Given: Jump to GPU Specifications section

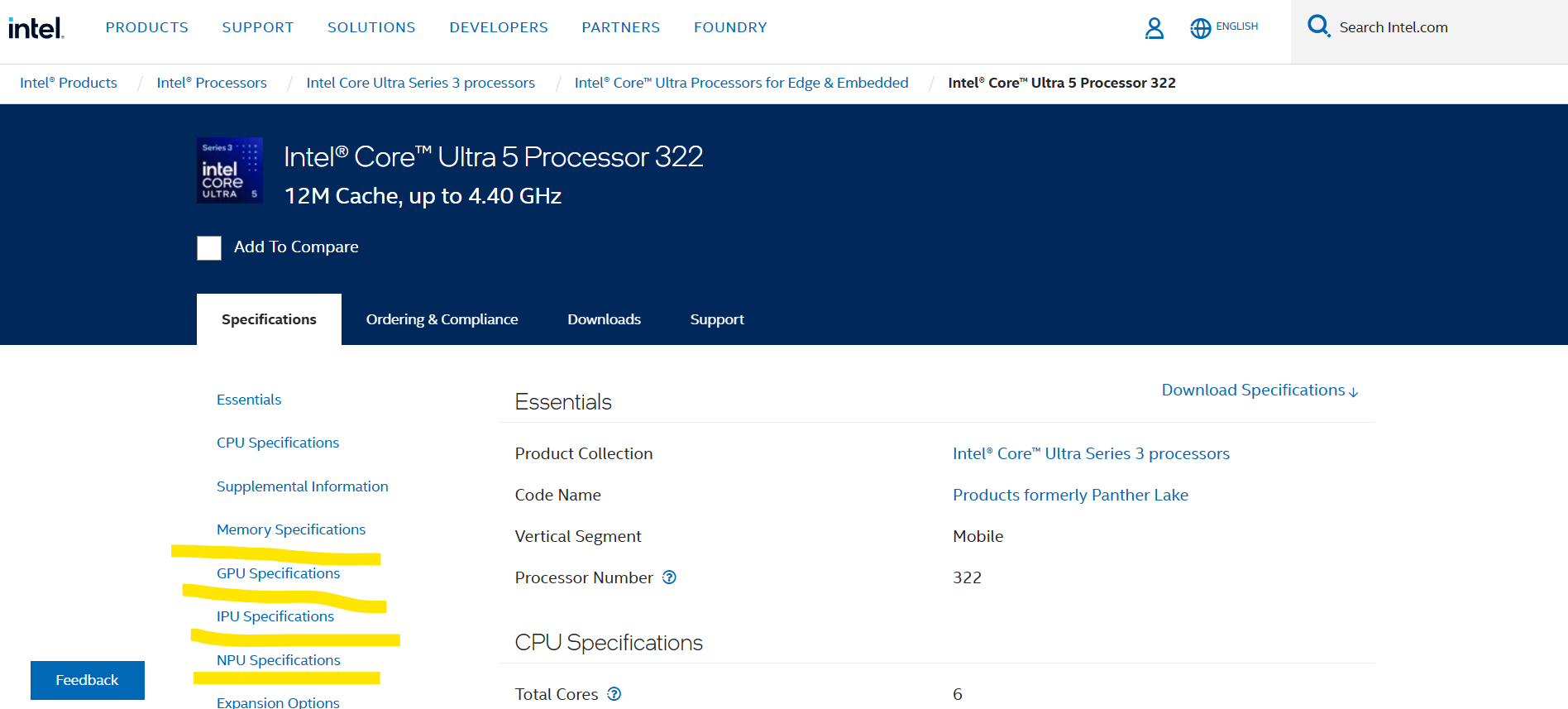Looking at the screenshot, I should [278, 573].
